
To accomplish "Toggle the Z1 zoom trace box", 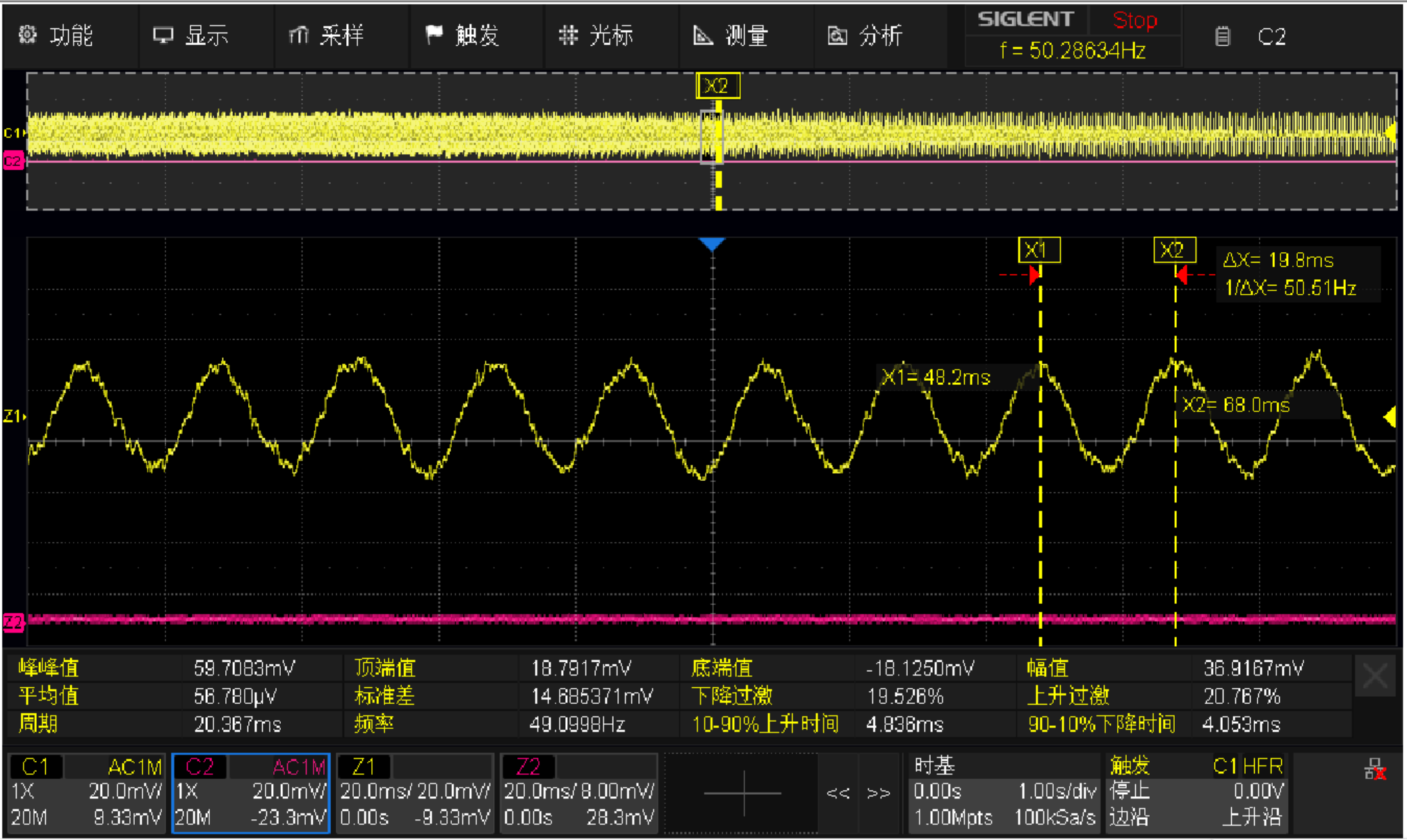I will coord(415,793).
